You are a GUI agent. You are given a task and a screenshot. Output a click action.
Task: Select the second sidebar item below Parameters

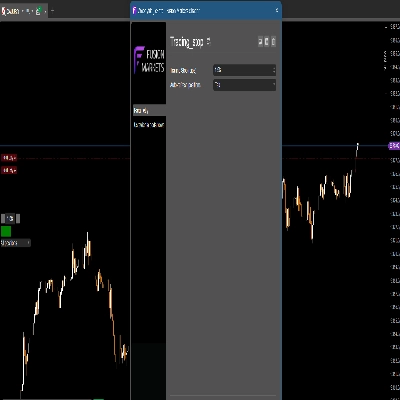[149, 125]
